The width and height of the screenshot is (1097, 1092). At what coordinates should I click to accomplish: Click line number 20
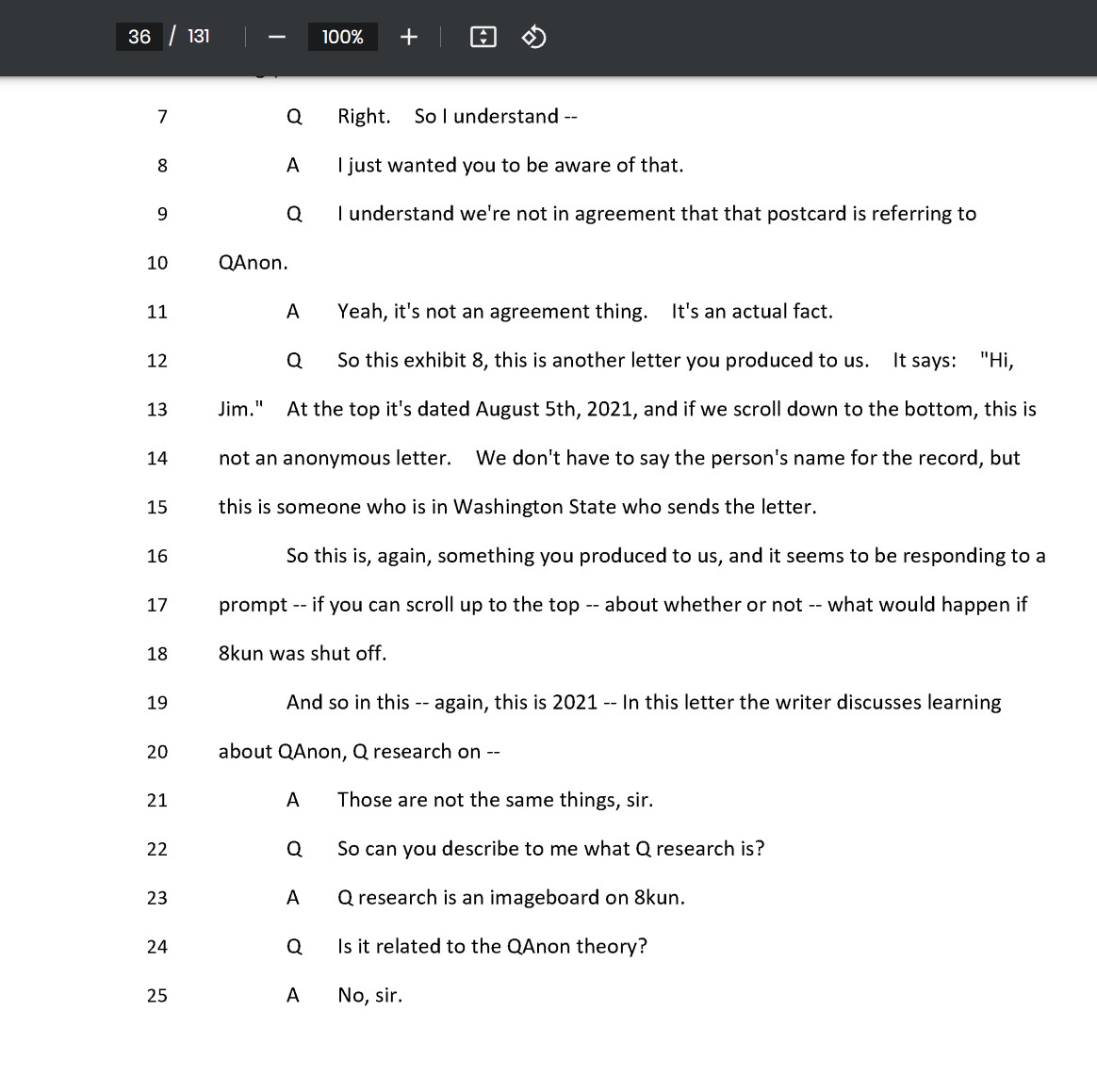click(157, 751)
